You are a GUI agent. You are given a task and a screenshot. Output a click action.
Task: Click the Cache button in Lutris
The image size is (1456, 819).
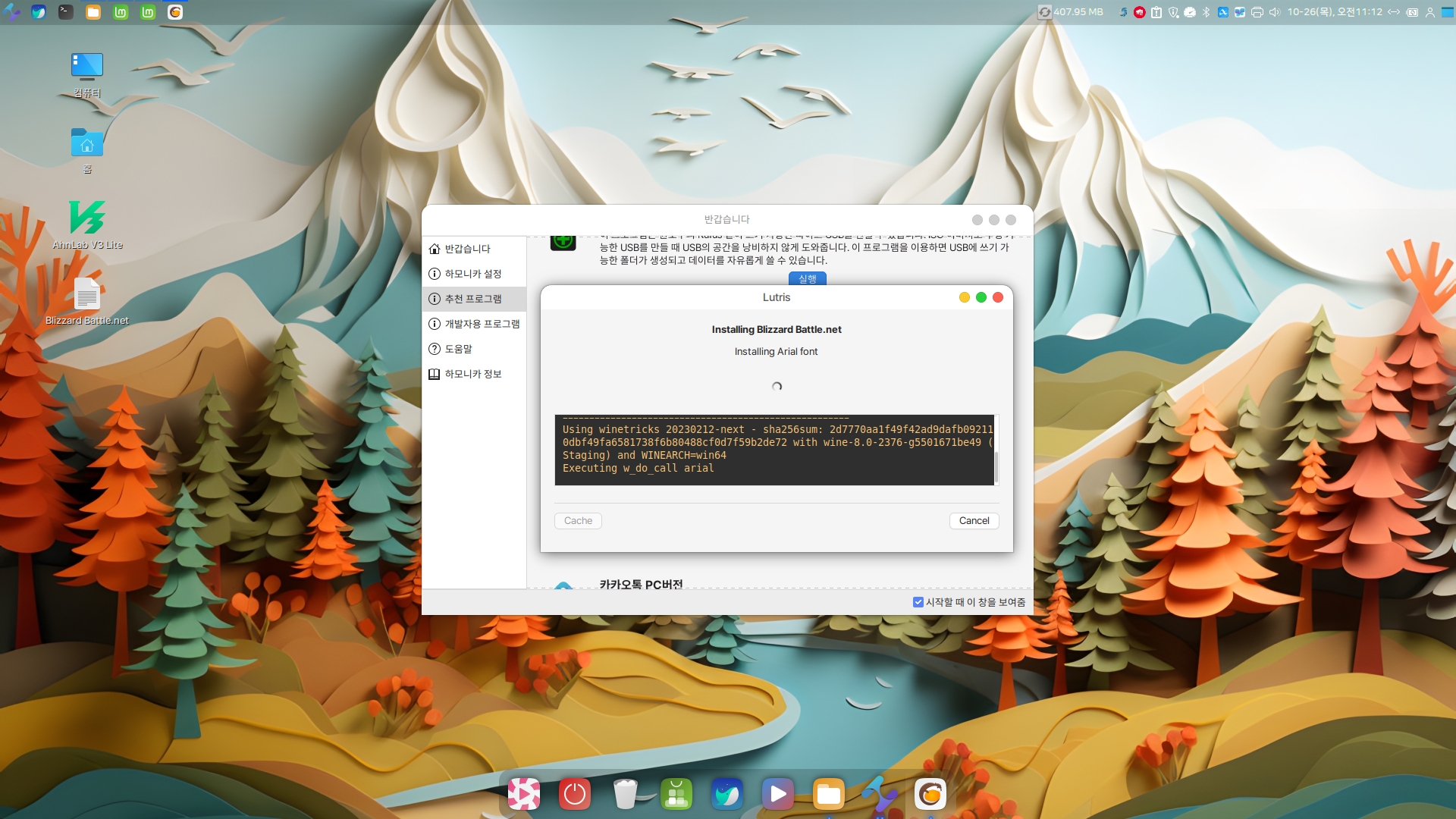click(578, 521)
